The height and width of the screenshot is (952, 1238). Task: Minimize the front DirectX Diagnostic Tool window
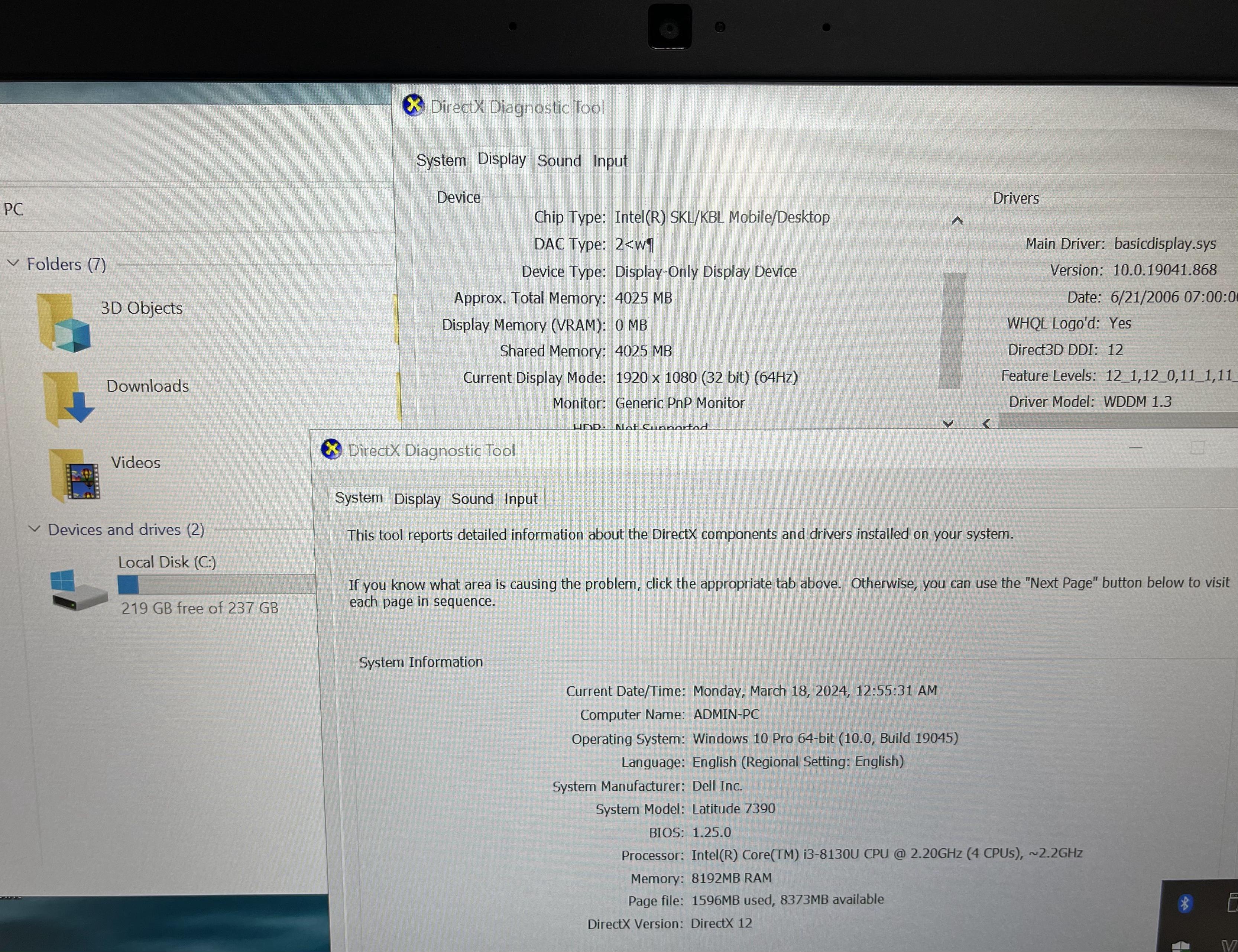[x=1135, y=448]
